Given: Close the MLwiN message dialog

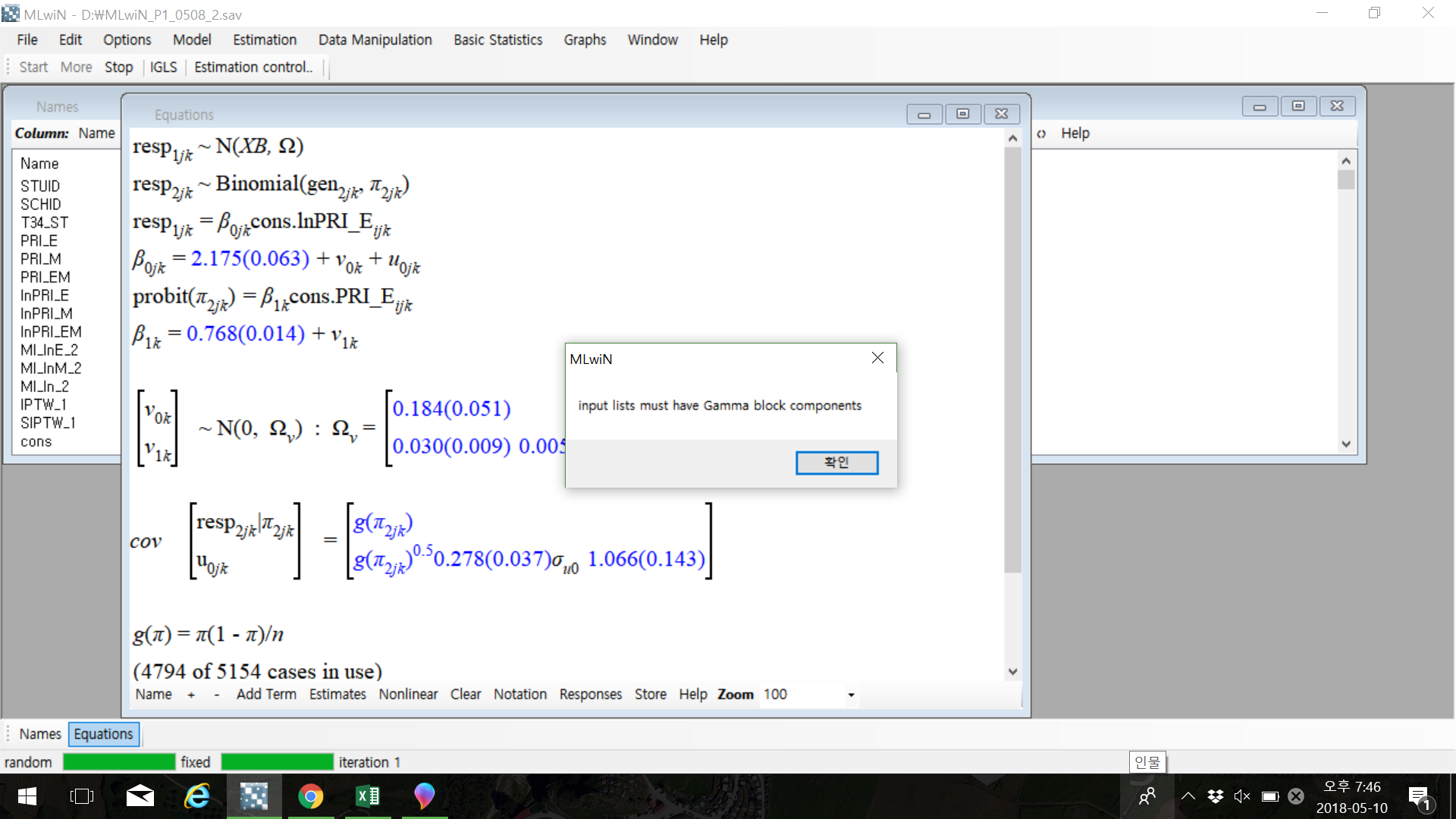Looking at the screenshot, I should pos(877,358).
